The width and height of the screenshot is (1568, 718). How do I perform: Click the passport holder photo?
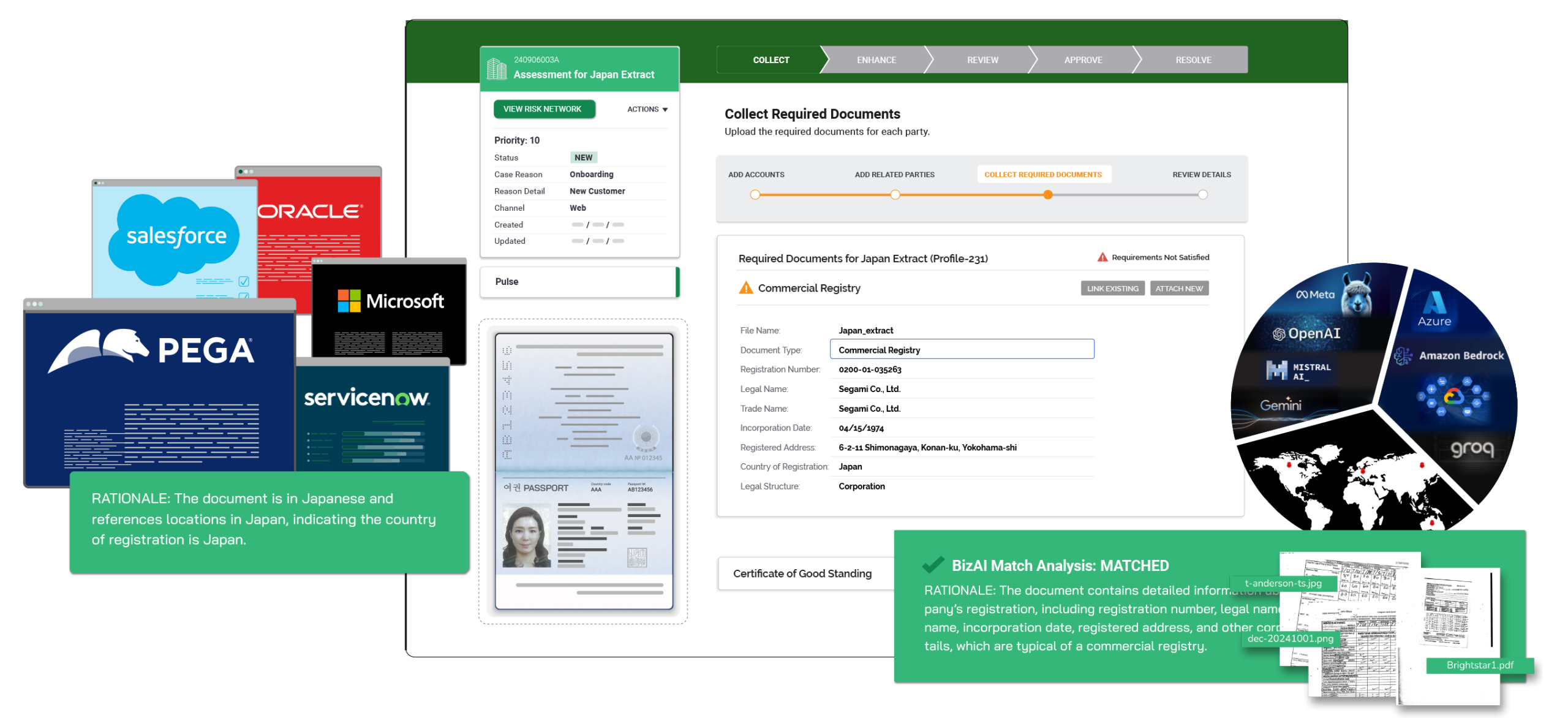[526, 535]
